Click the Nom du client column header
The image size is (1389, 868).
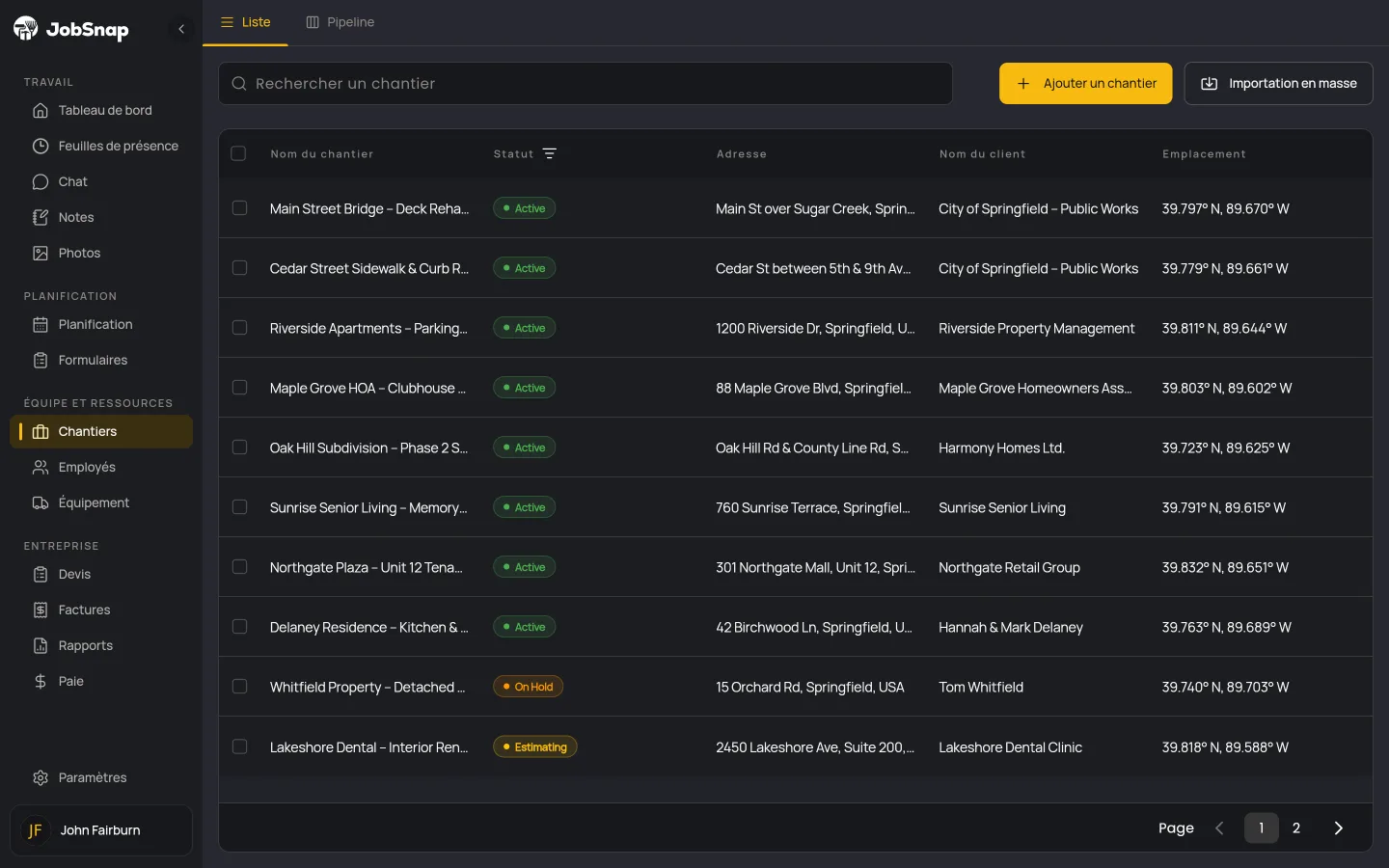pos(983,154)
